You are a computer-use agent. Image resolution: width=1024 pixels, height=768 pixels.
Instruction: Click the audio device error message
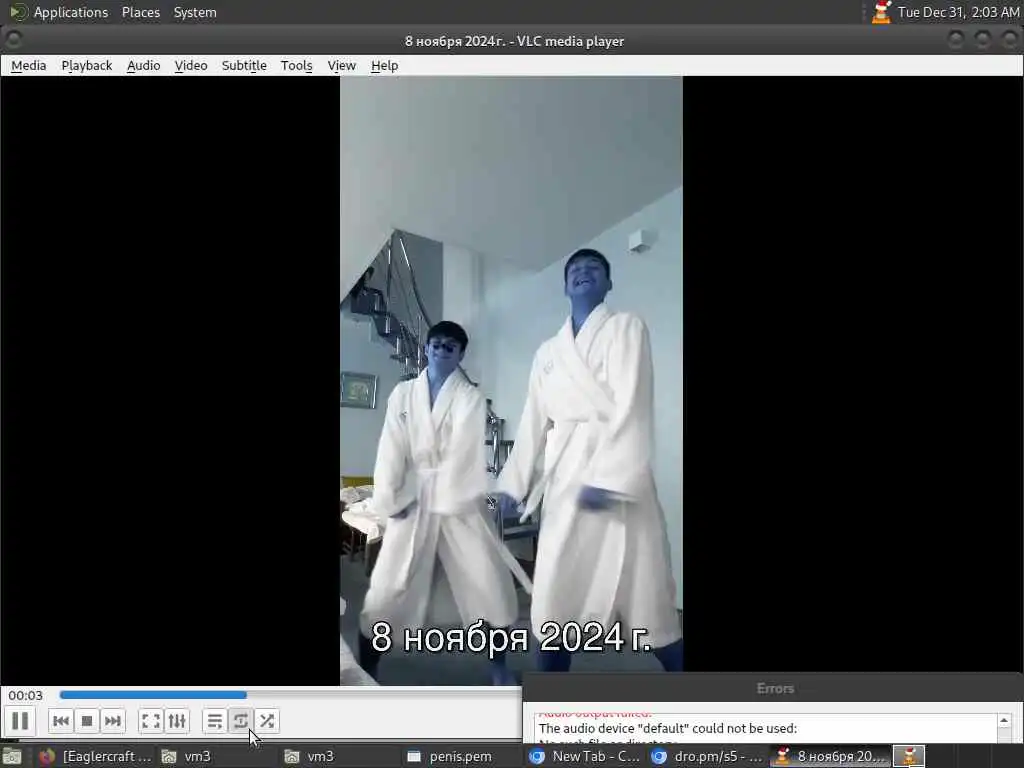click(667, 728)
